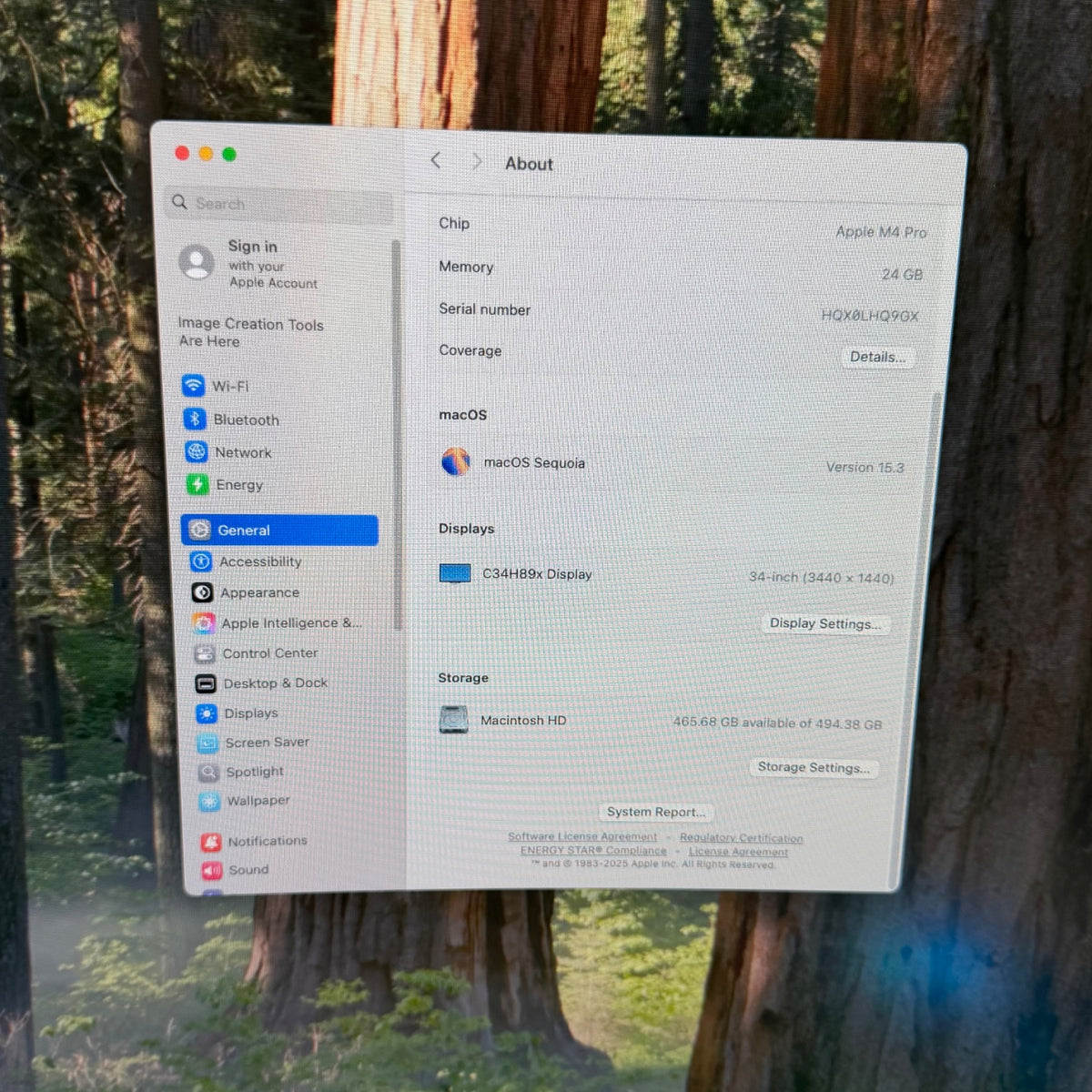Open Display Settings button

point(825,623)
